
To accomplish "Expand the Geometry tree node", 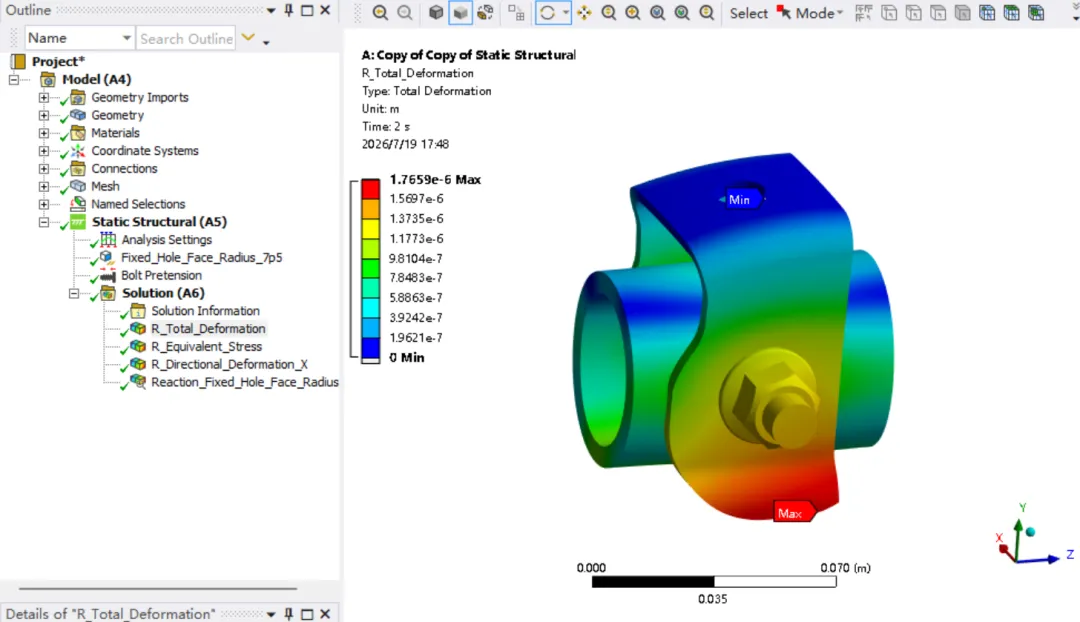I will point(44,116).
